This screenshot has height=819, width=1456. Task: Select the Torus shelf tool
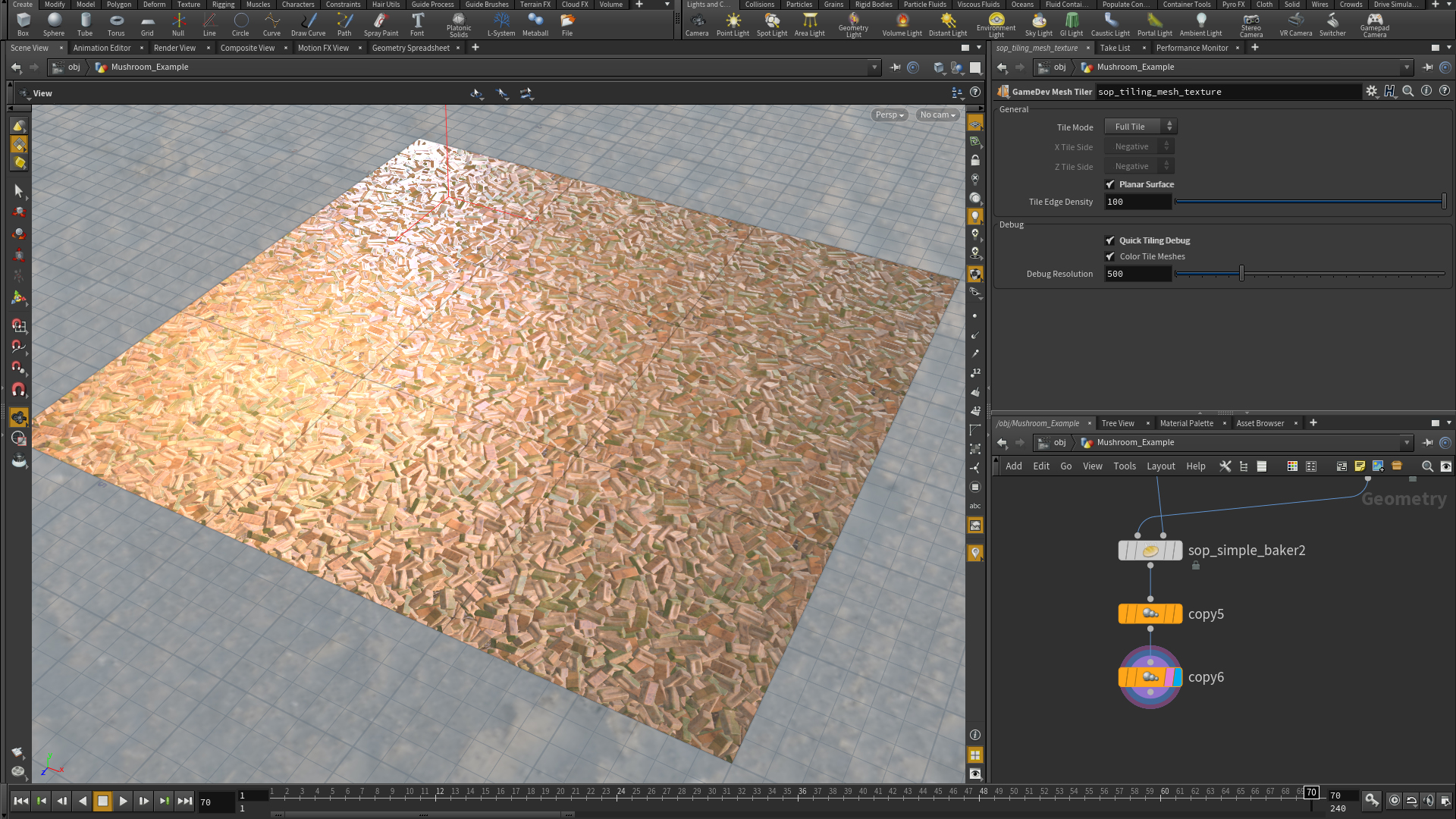pos(115,24)
